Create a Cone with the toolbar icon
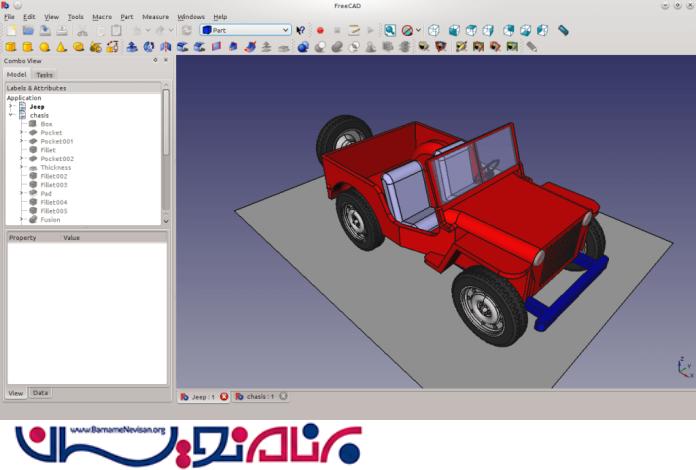 click(62, 46)
